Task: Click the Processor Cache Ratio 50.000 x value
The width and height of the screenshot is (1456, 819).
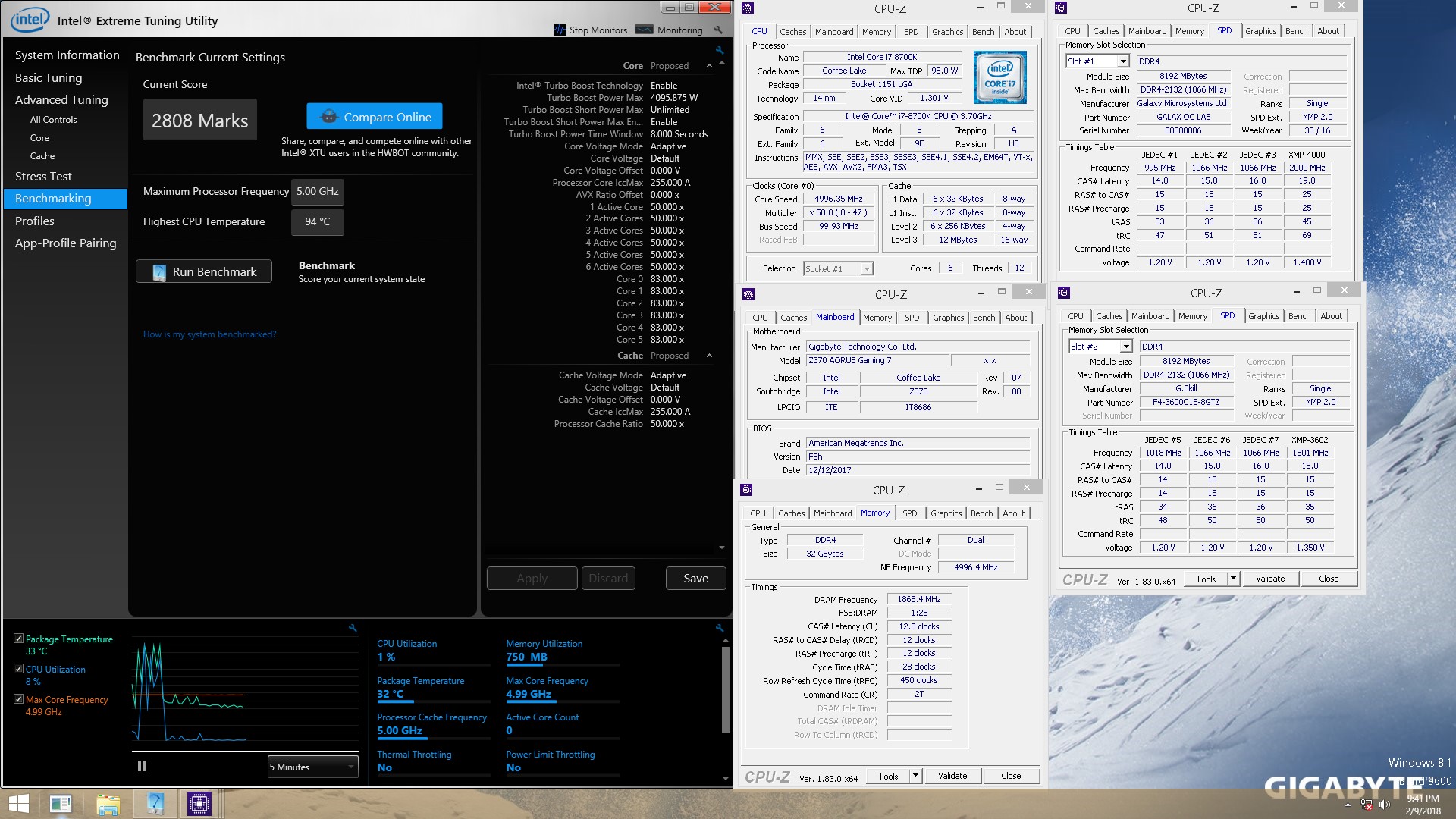Action: (667, 424)
